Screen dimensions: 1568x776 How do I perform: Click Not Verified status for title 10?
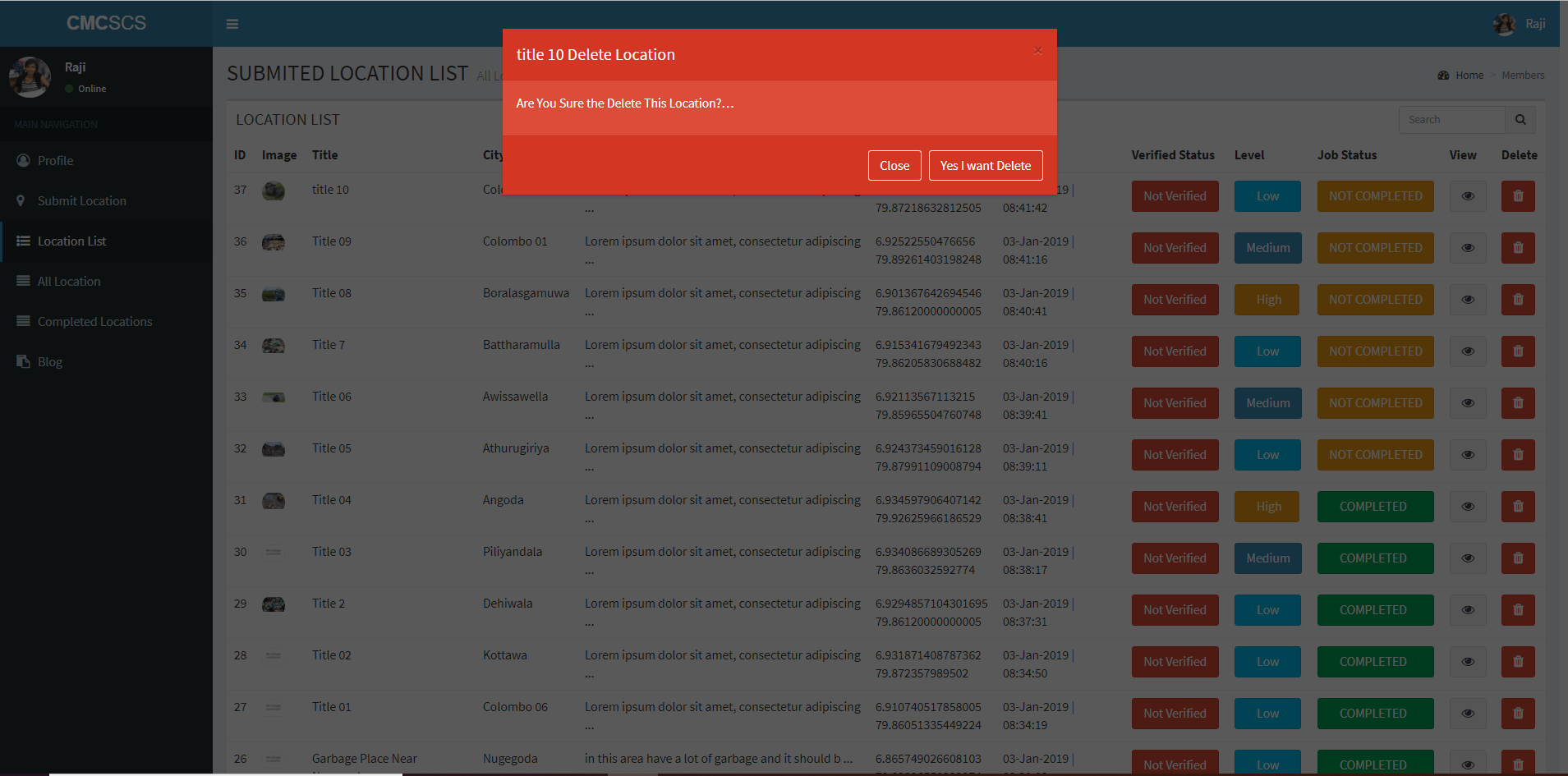[1175, 196]
